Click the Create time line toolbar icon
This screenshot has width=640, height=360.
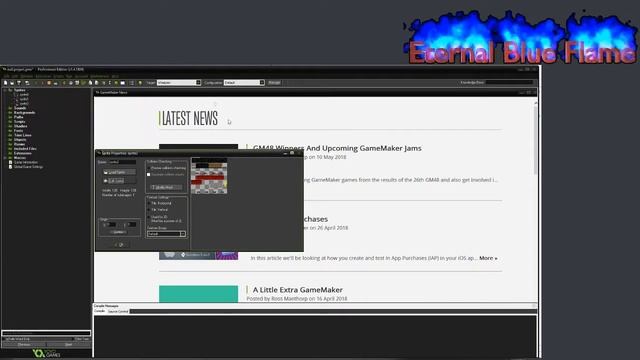(x=109, y=83)
